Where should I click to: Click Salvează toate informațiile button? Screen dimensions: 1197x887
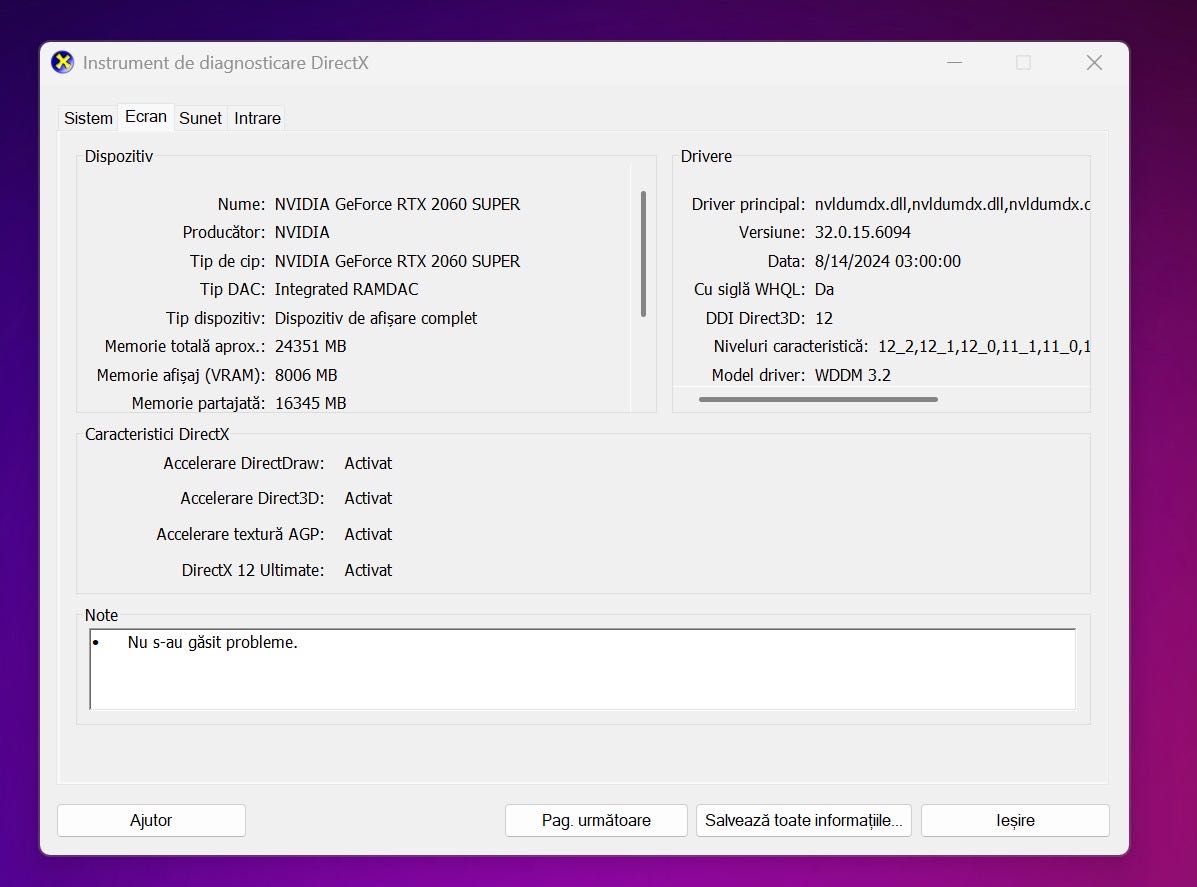click(804, 821)
